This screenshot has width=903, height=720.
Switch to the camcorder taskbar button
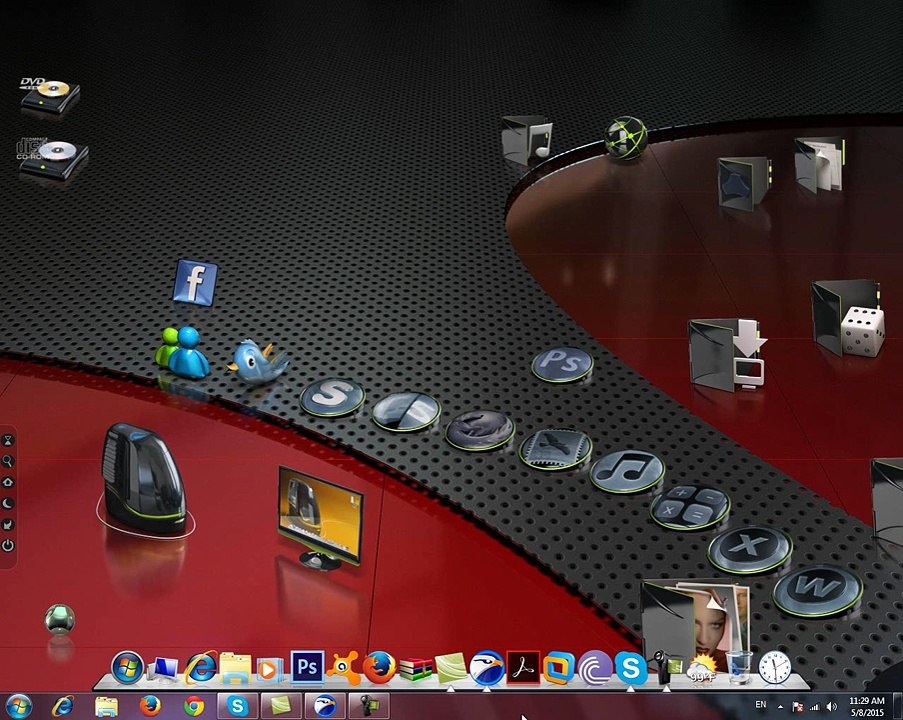click(x=369, y=706)
